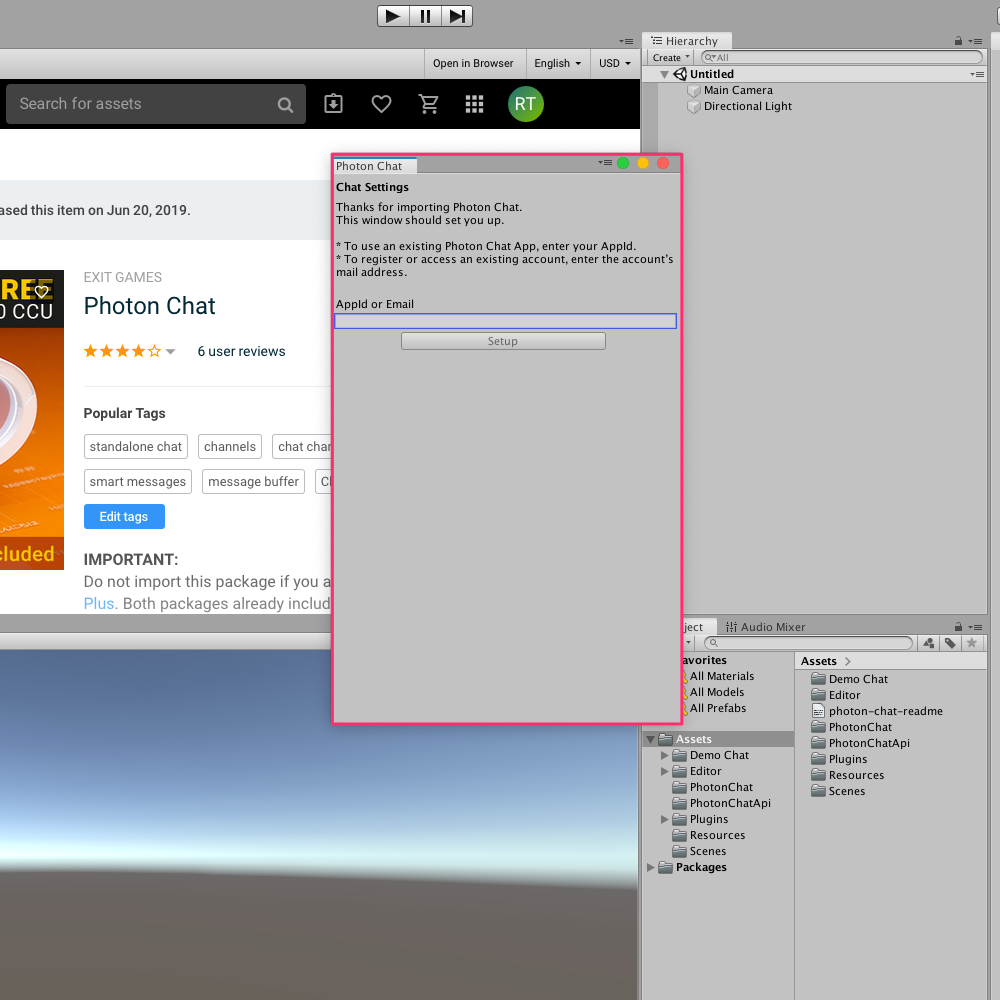Viewport: 1000px width, 1000px height.
Task: Click the smart messages tag
Action: (x=138, y=482)
